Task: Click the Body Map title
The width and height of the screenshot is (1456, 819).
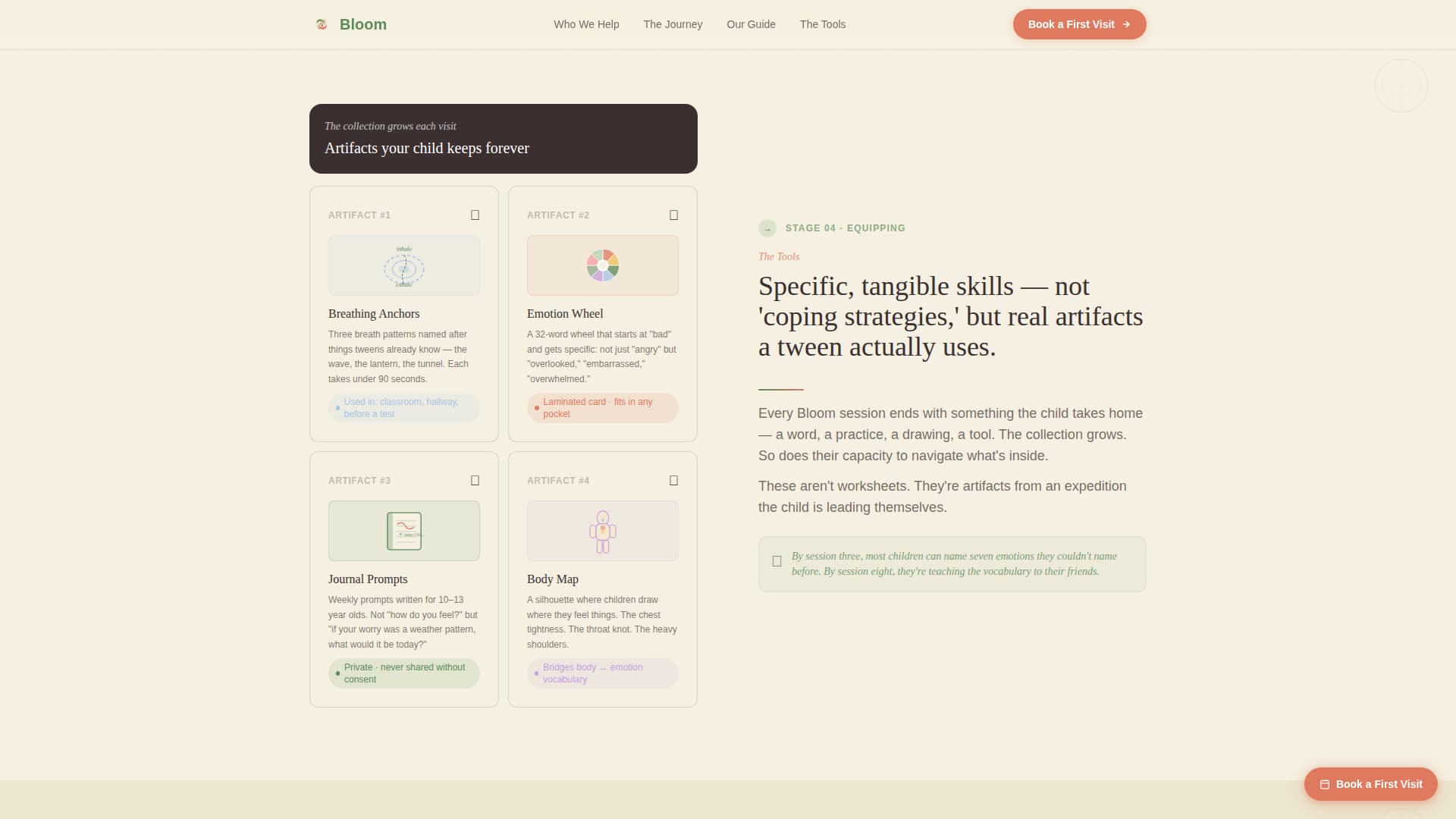Action: (553, 579)
